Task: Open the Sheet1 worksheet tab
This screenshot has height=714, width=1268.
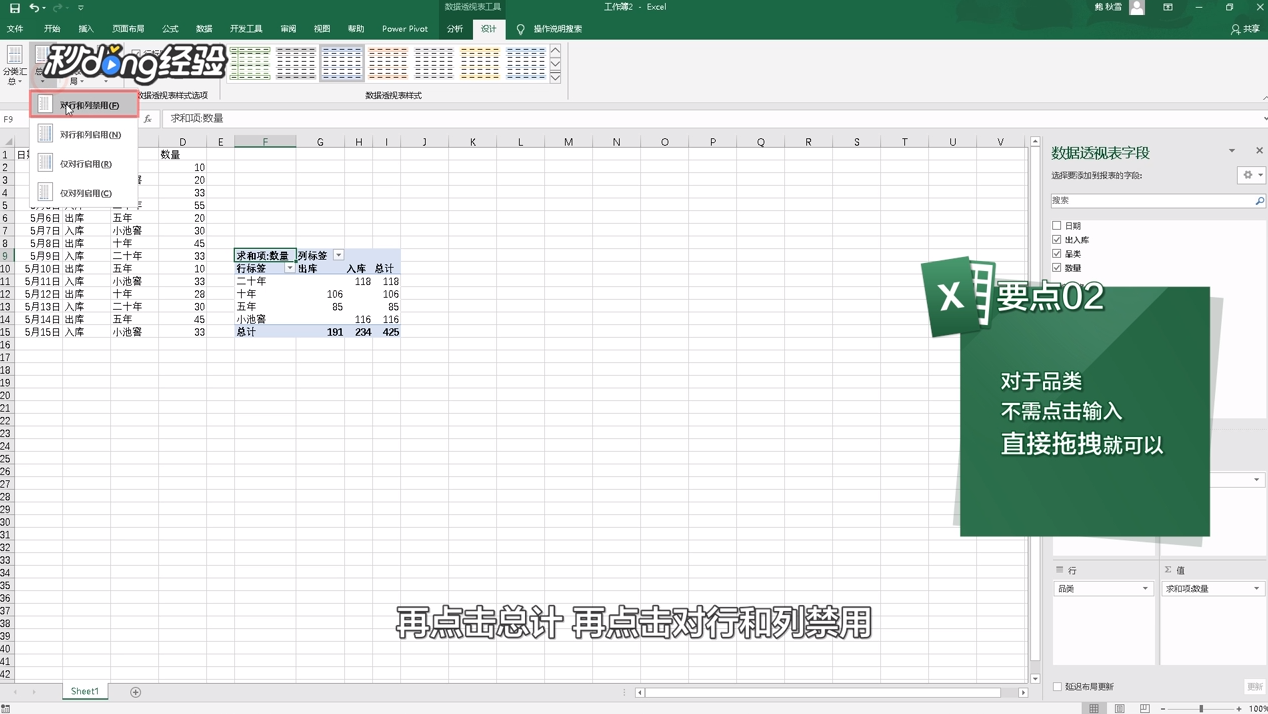Action: [x=84, y=691]
